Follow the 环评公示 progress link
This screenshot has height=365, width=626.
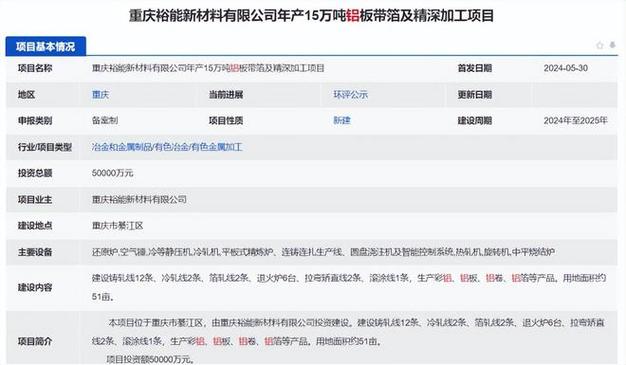click(351, 95)
